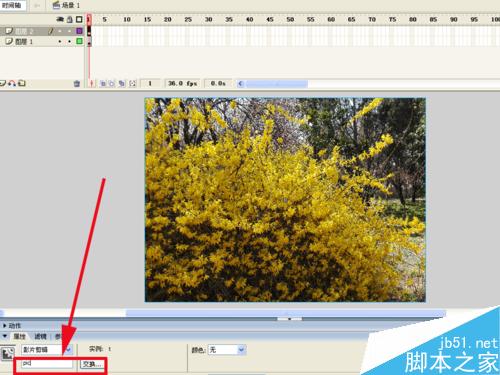500x375 pixels.
Task: Select the first keyframe of 图层 2
Action: (89, 31)
